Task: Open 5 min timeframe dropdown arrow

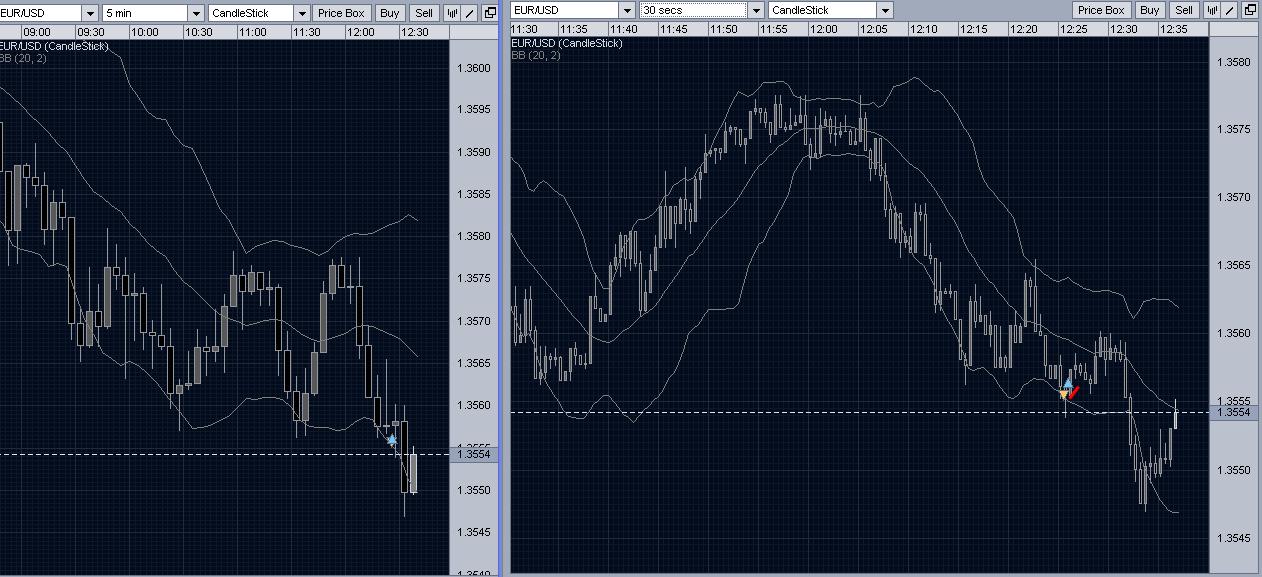Action: click(x=196, y=13)
